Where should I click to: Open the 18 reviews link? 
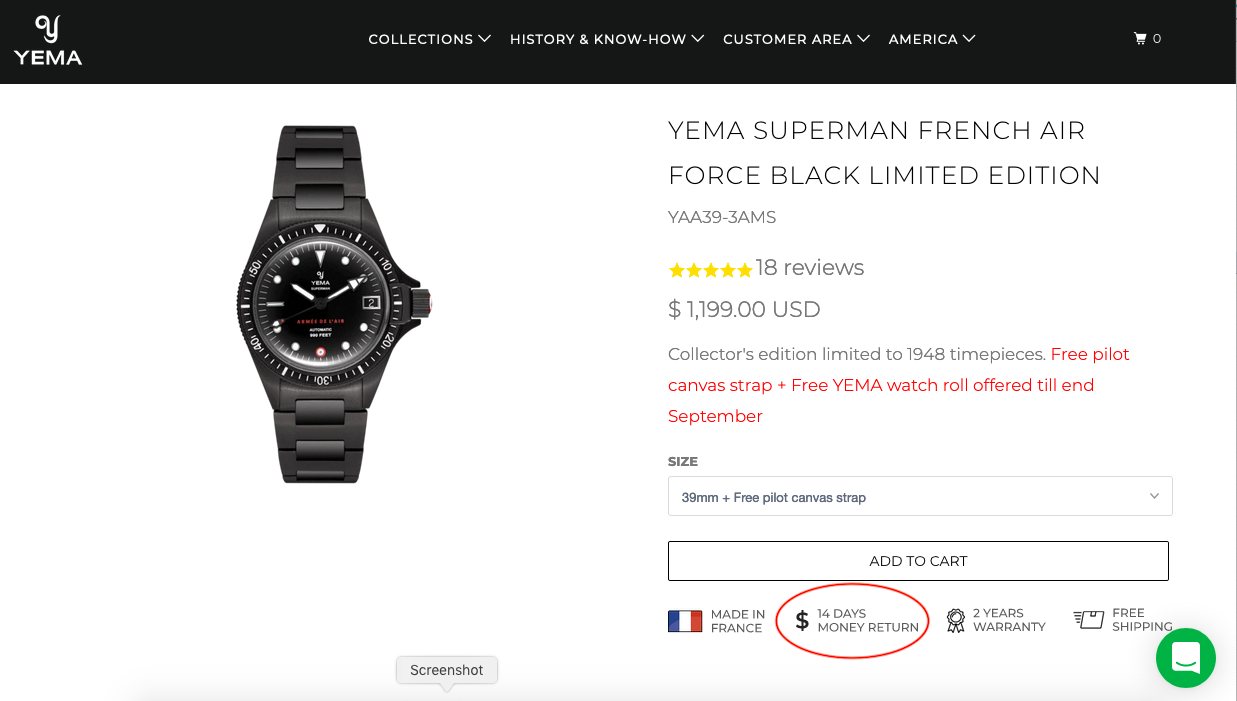pyautogui.click(x=810, y=268)
